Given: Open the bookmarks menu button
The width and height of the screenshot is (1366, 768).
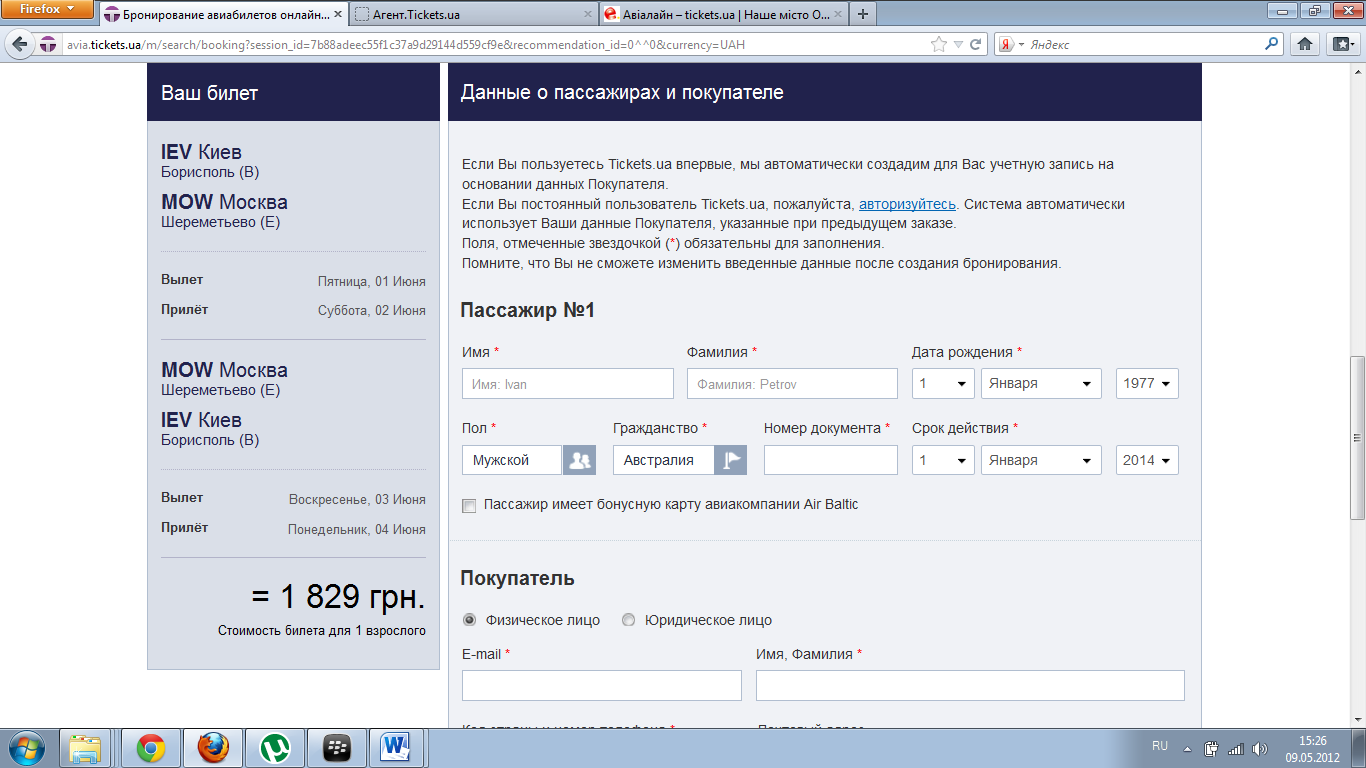Looking at the screenshot, I should tap(1341, 45).
